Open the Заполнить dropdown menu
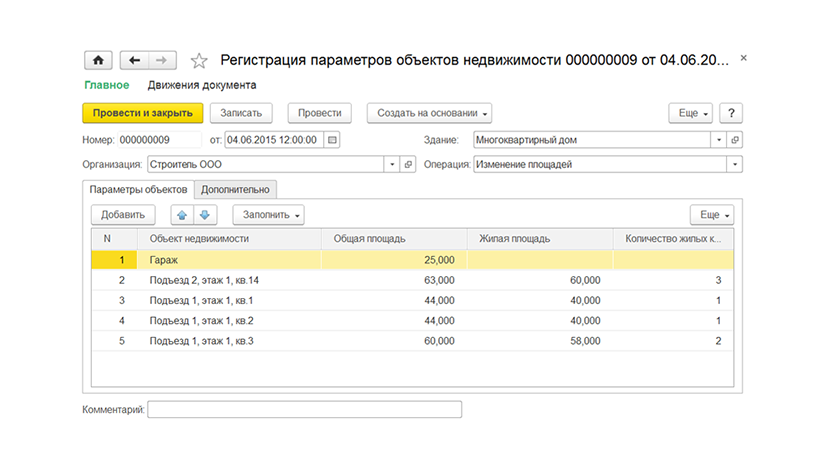This screenshot has width=830, height=469. tap(268, 215)
